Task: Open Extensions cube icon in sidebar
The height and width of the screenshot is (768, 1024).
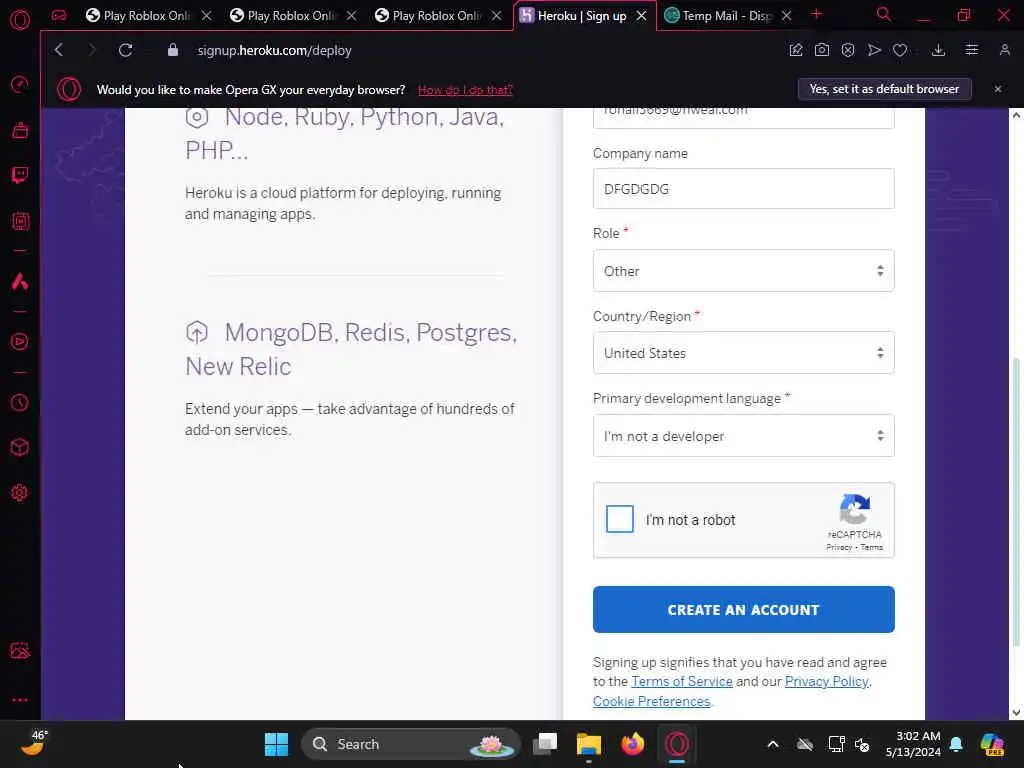Action: pyautogui.click(x=20, y=447)
